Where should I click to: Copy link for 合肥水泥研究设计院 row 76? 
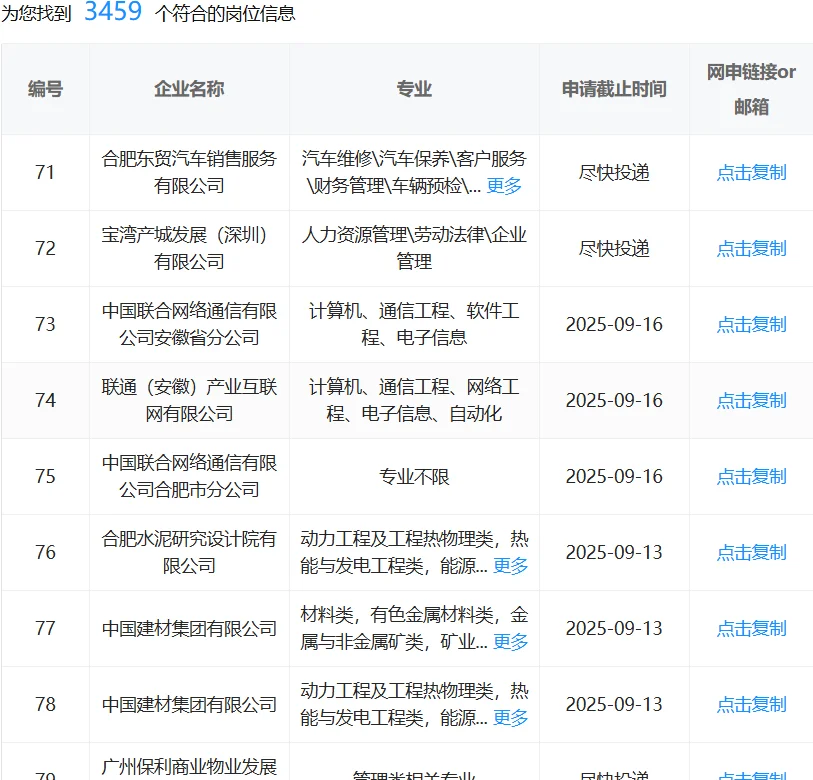point(751,552)
